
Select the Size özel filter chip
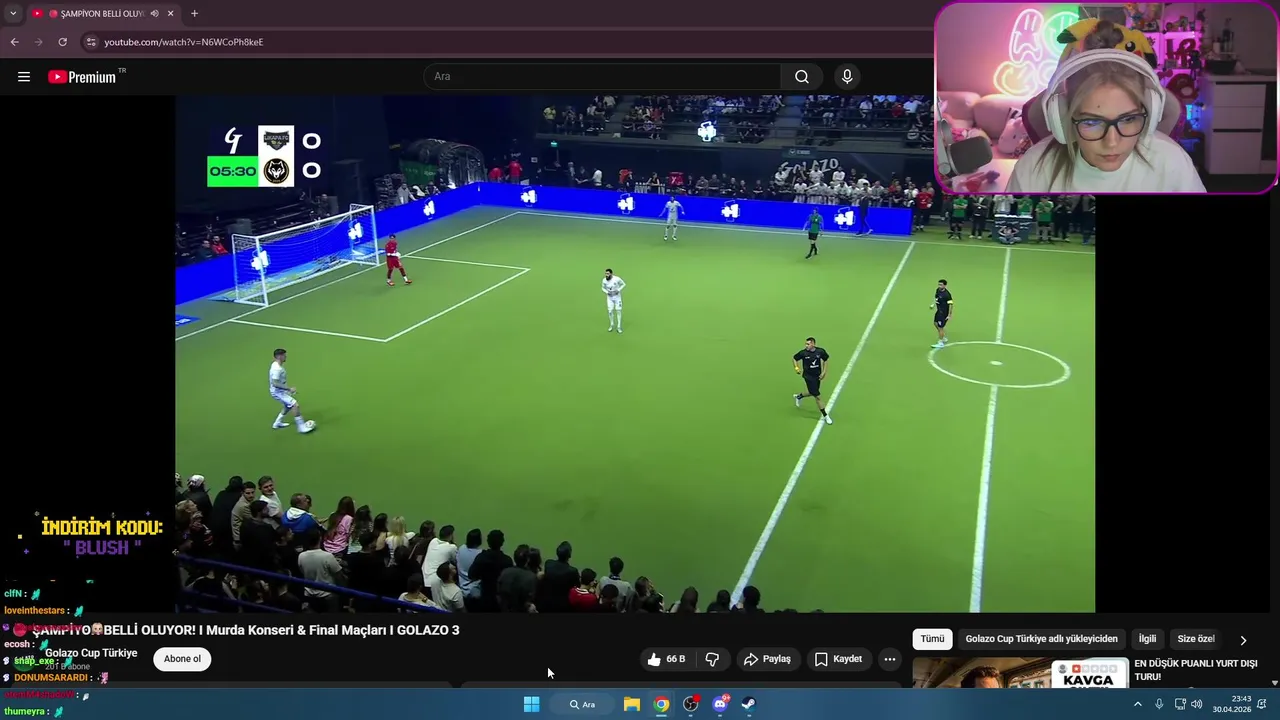click(x=1196, y=639)
